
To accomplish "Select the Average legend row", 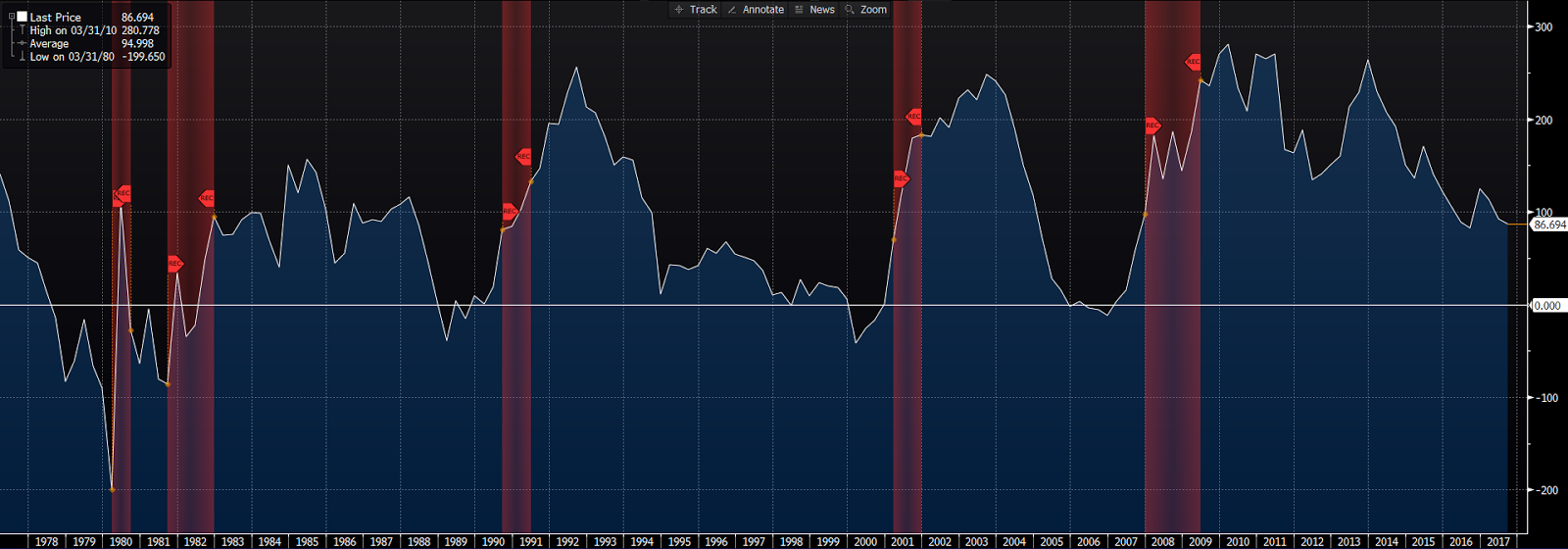I will pyautogui.click(x=86, y=44).
